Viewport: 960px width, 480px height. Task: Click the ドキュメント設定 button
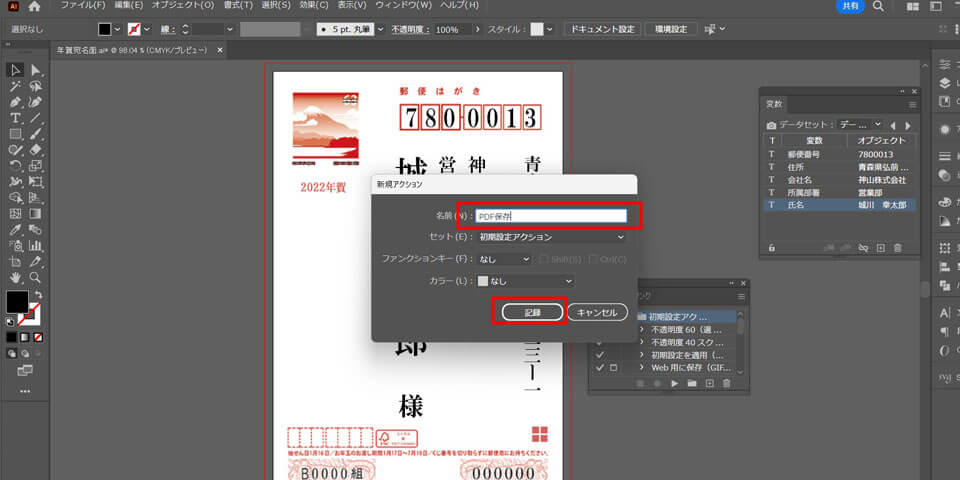pos(602,29)
